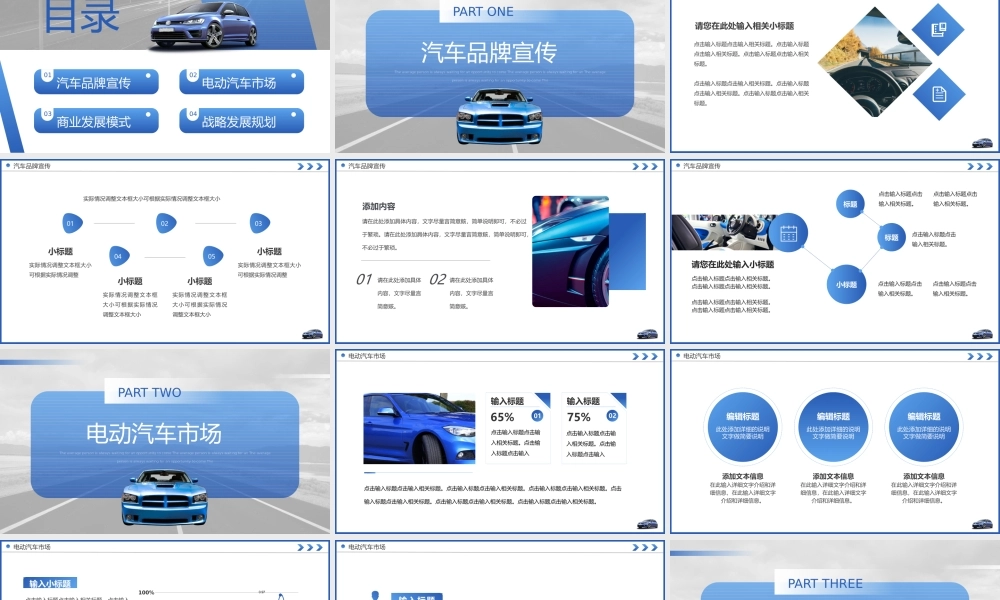This screenshot has height=600, width=1000.
Task: Select the blue muscle car on the PART ONE slide
Action: 499,117
